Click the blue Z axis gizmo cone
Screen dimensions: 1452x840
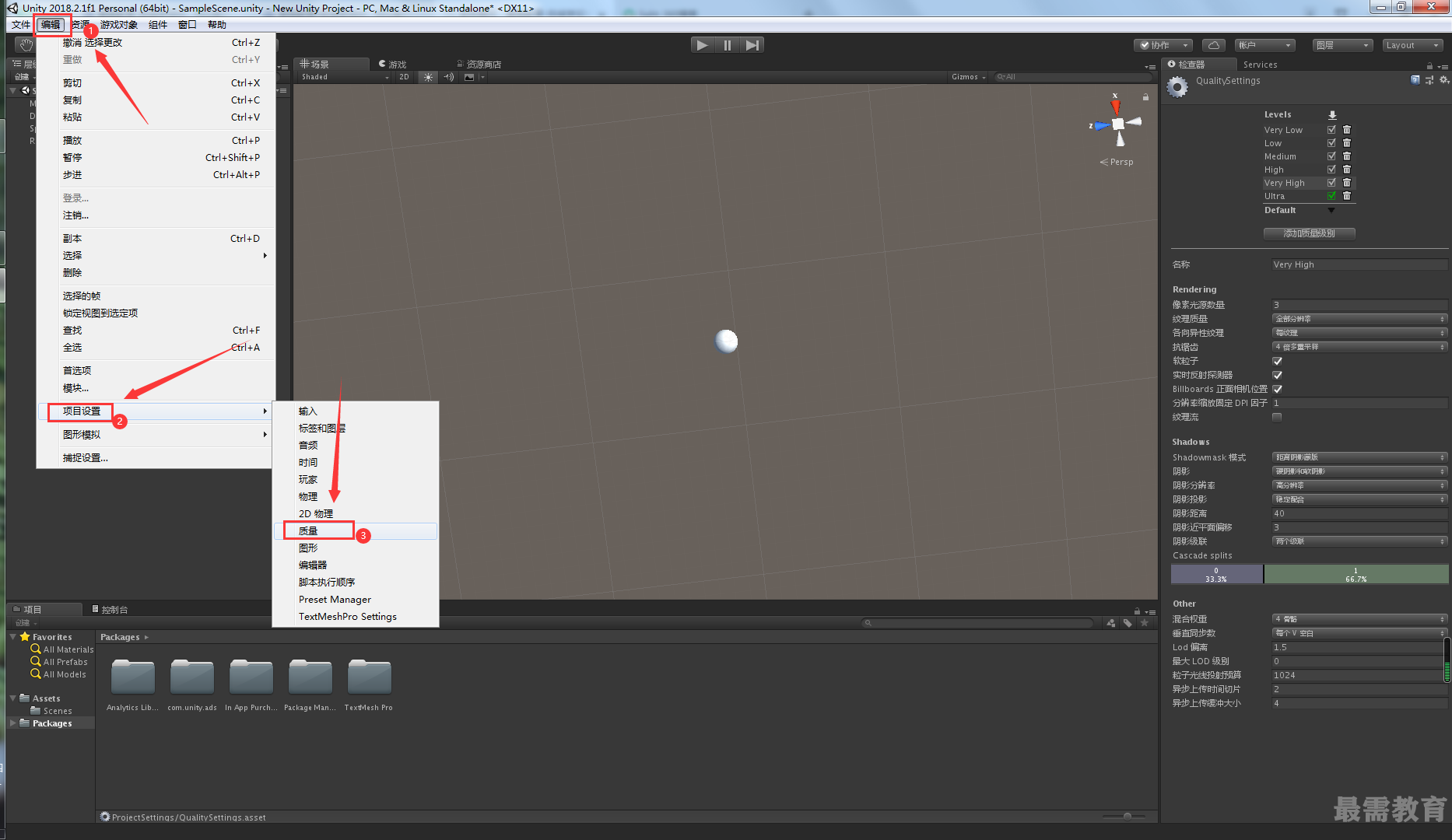coord(1100,125)
